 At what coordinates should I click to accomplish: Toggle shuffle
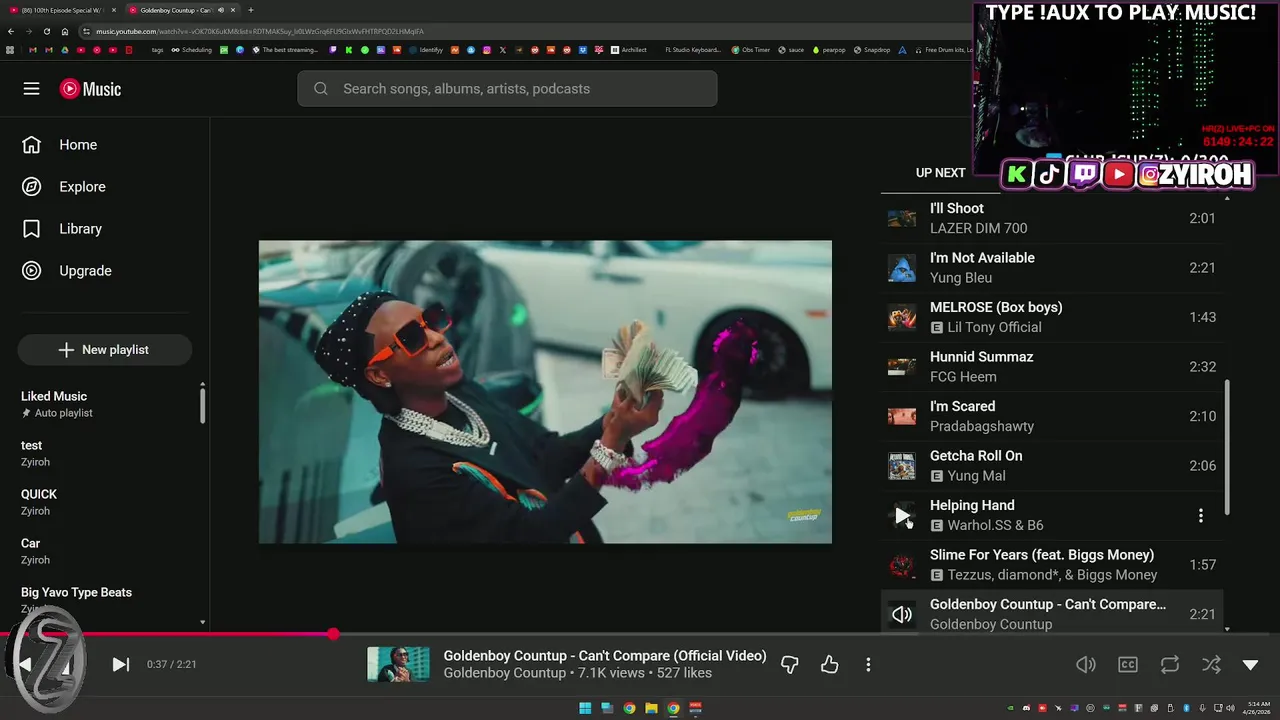point(1211,665)
